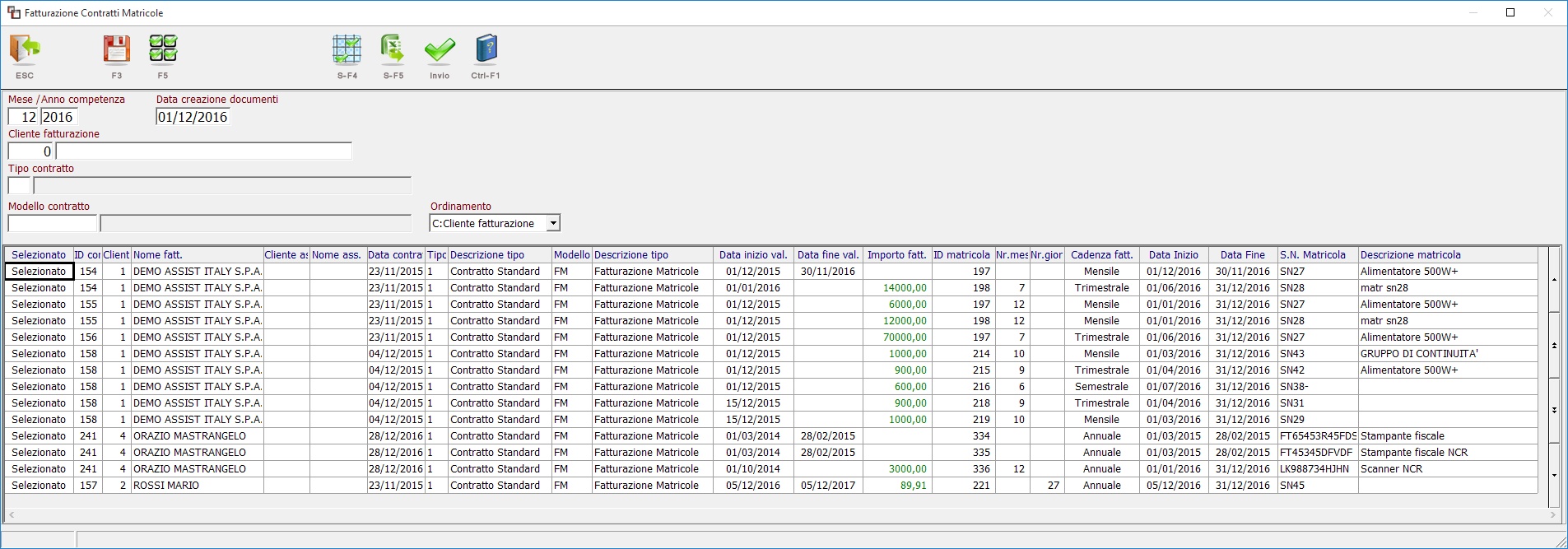1568x549 pixels.
Task: Click the data fine val. 30/11/2016 cell
Action: [x=828, y=272]
